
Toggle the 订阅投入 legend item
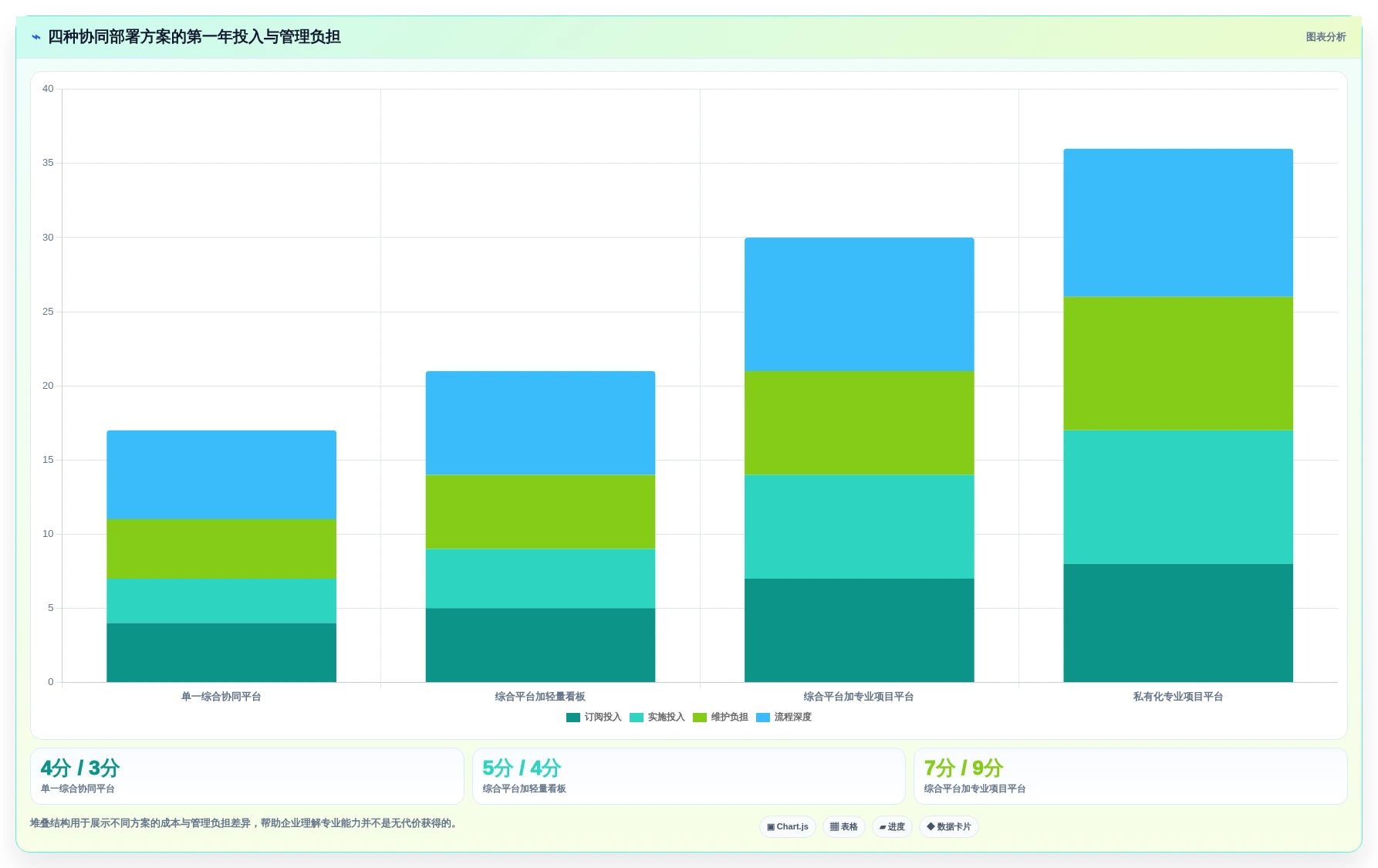coord(594,717)
